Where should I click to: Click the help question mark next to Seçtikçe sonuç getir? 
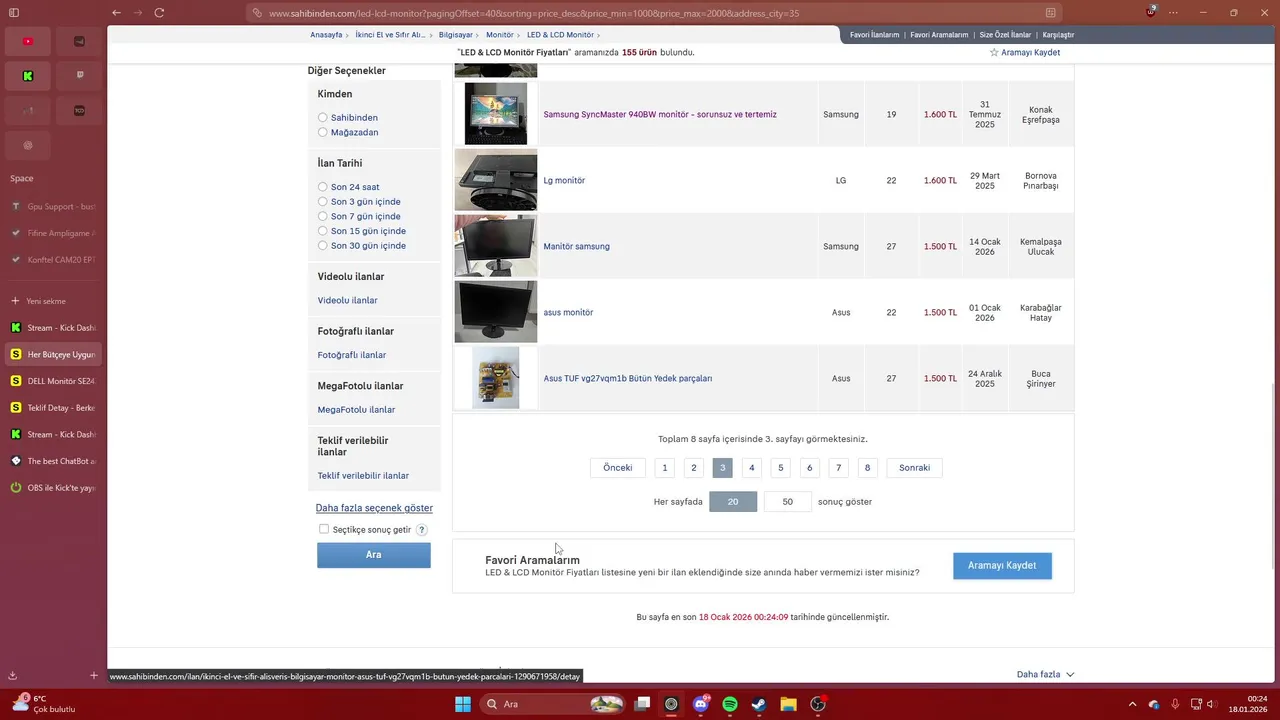click(422, 530)
